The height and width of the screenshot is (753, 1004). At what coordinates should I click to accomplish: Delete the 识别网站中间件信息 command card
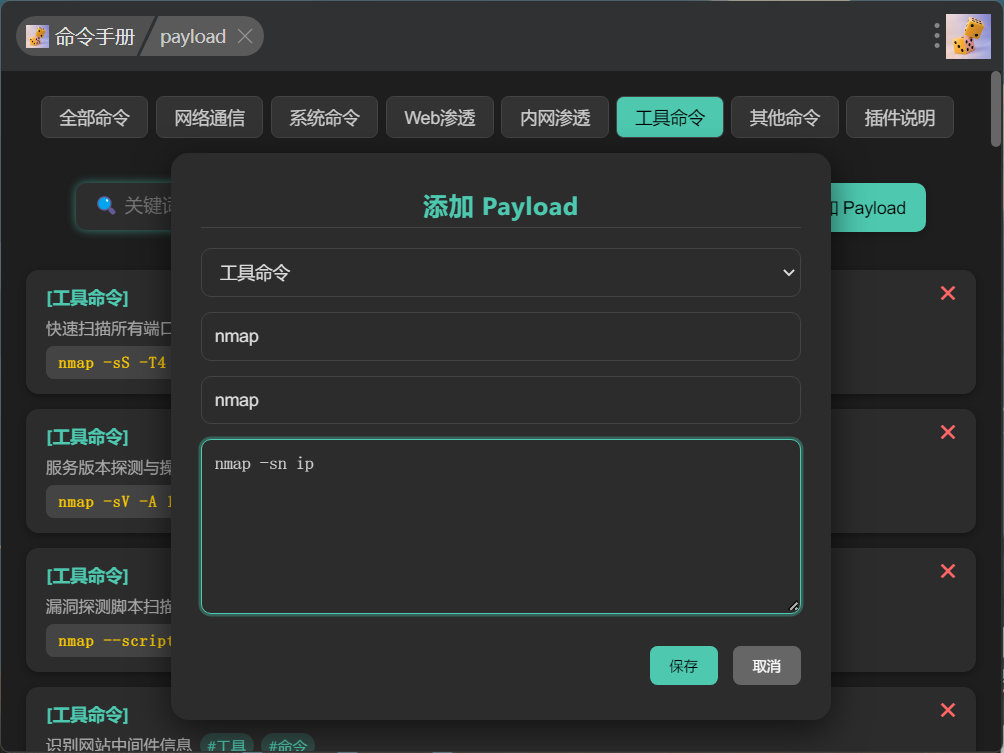coord(948,710)
